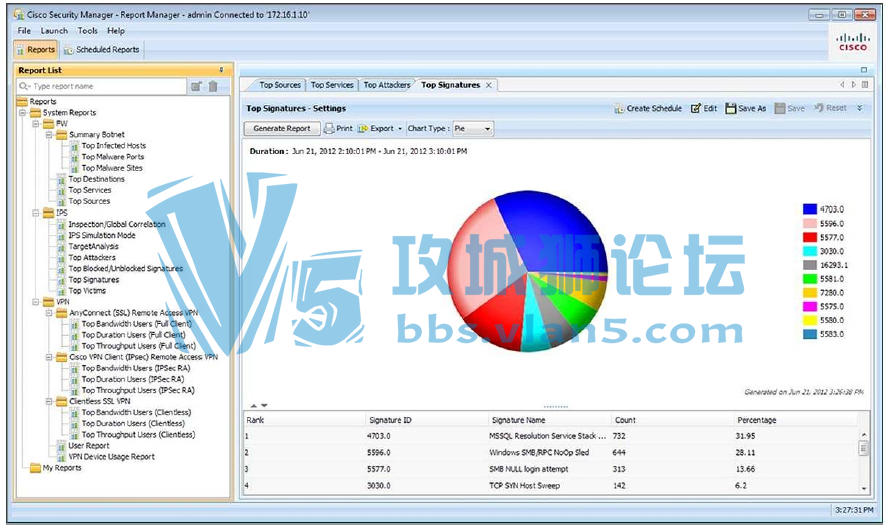Screen dimensions: 891x529
Task: Click the Print icon
Action: [329, 128]
